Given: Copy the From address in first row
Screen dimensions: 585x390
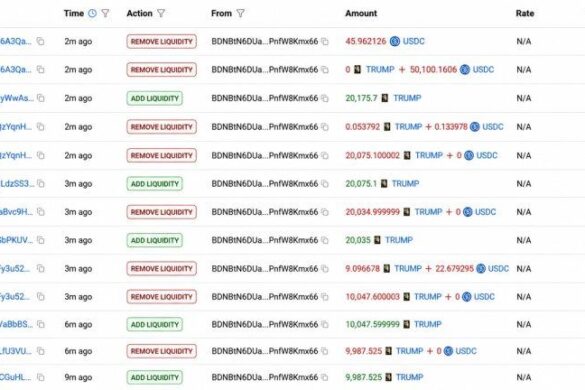Looking at the screenshot, I should (325, 41).
